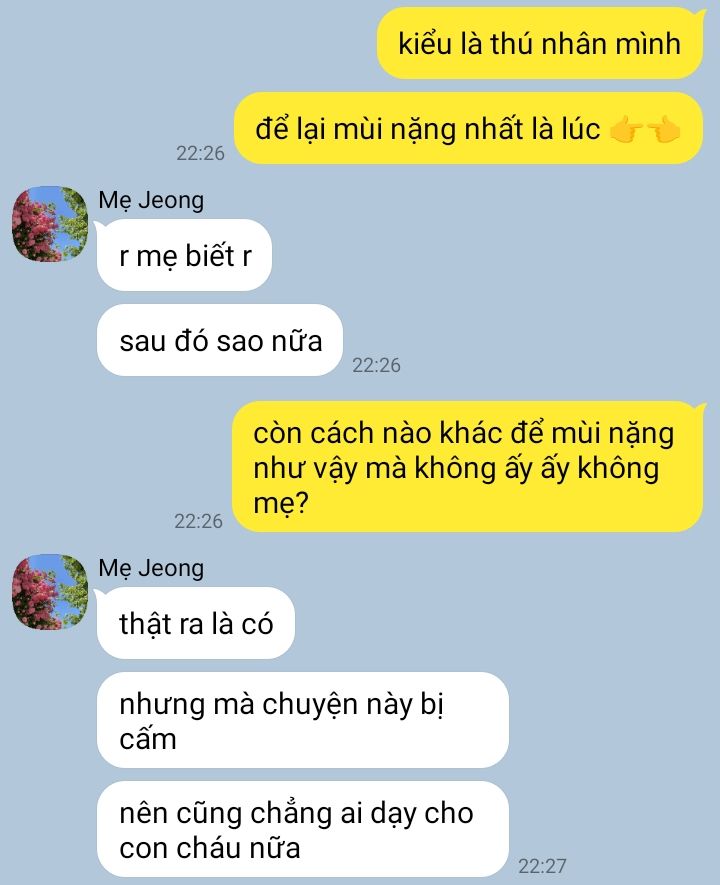Image resolution: width=720 pixels, height=885 pixels.
Task: Open Mẹ Jeong's avatar beside 'thật ra là có'
Action: [x=50, y=592]
